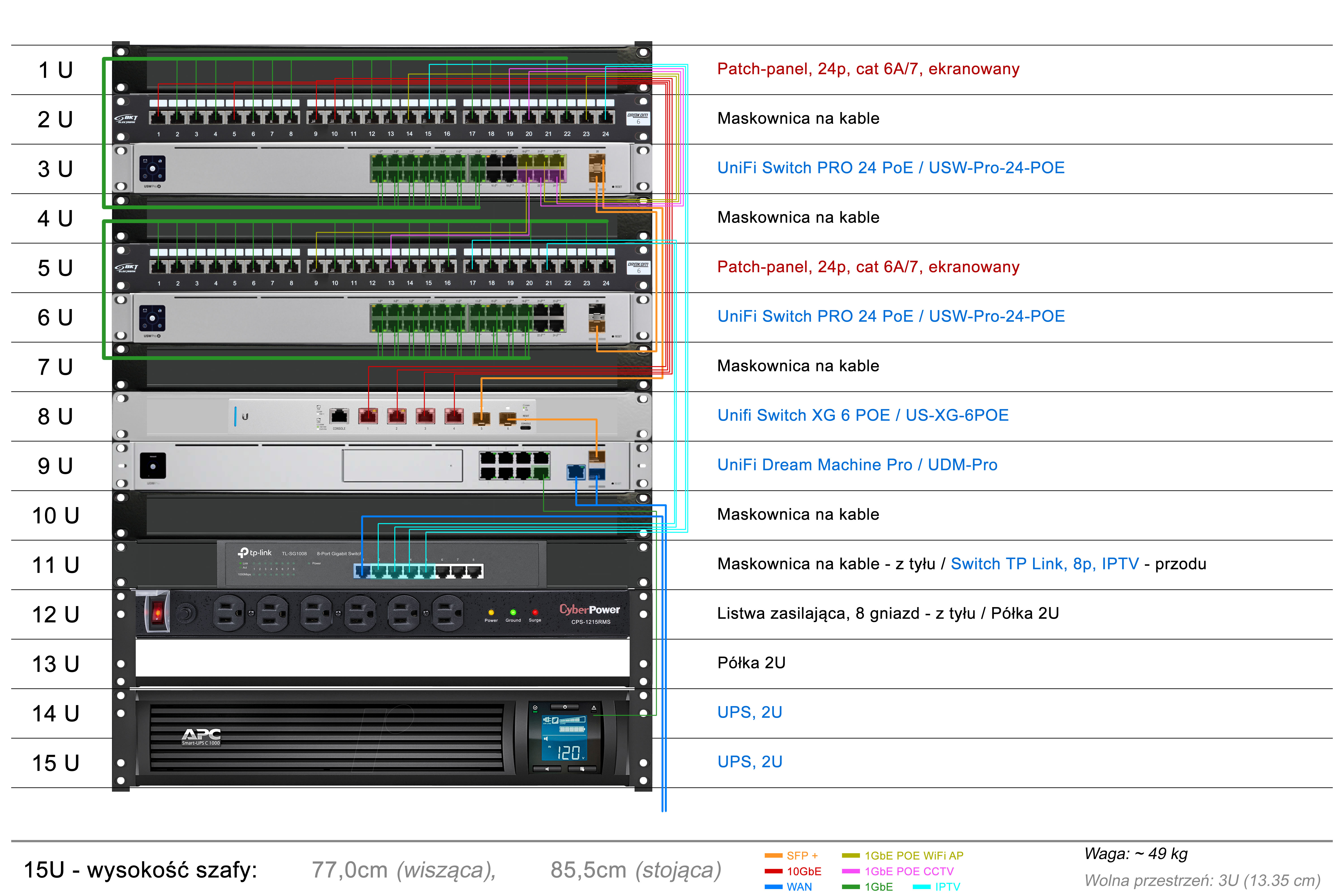The height and width of the screenshot is (896, 1344).
Task: Click the magenta 1GbE POE CCTV swatch
Action: click(x=851, y=871)
